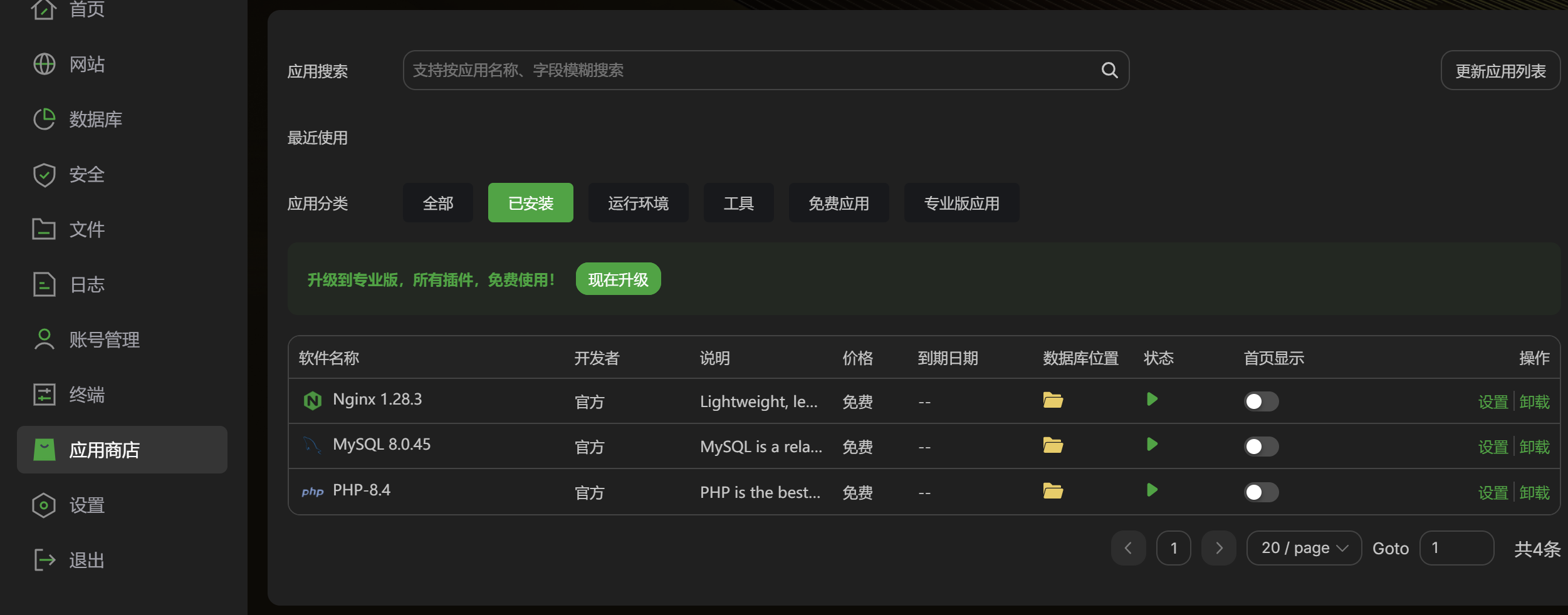Open the 终端 terminal sidebar item
Image resolution: width=1568 pixels, height=615 pixels.
click(69, 395)
